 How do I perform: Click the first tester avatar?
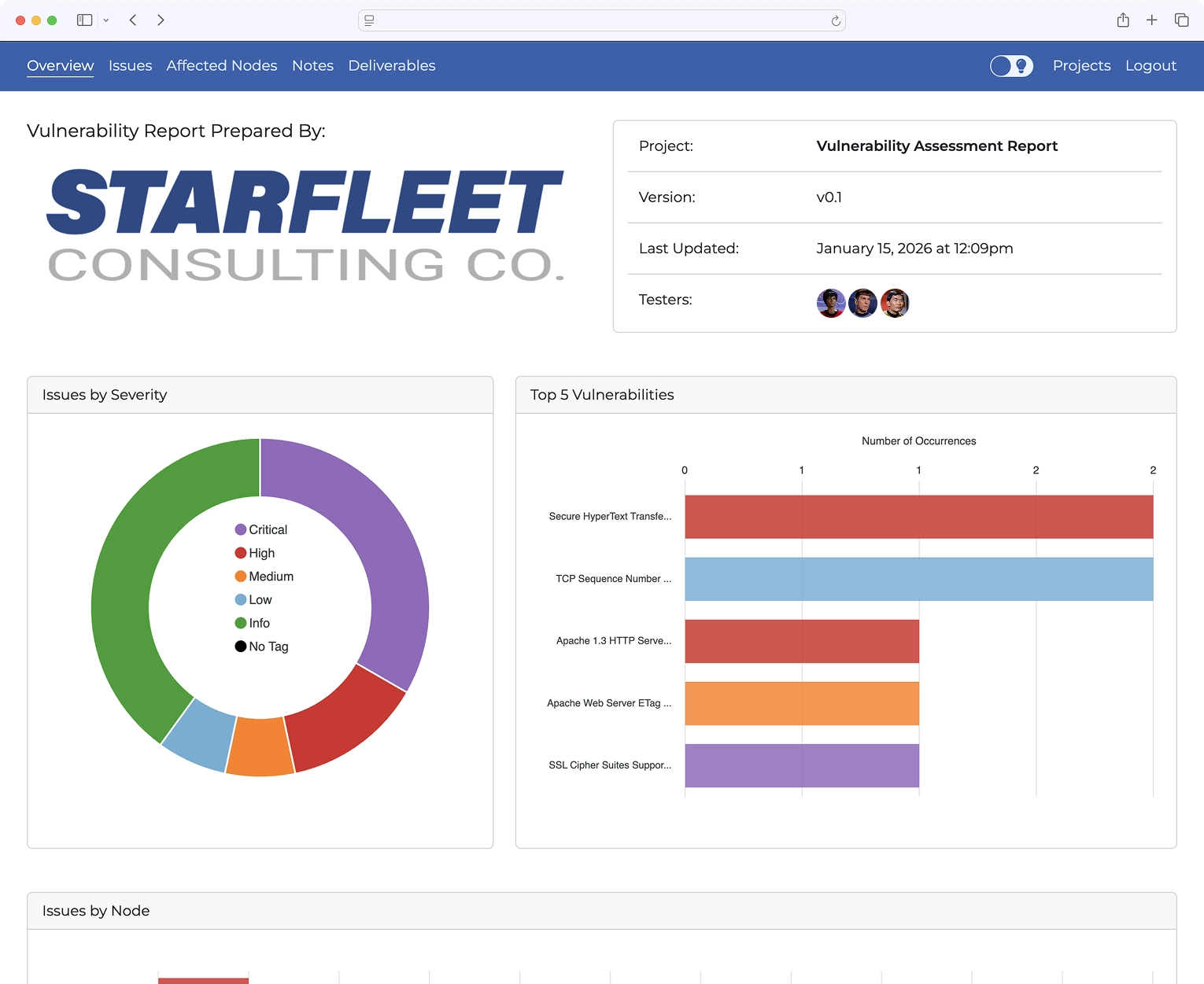[831, 303]
